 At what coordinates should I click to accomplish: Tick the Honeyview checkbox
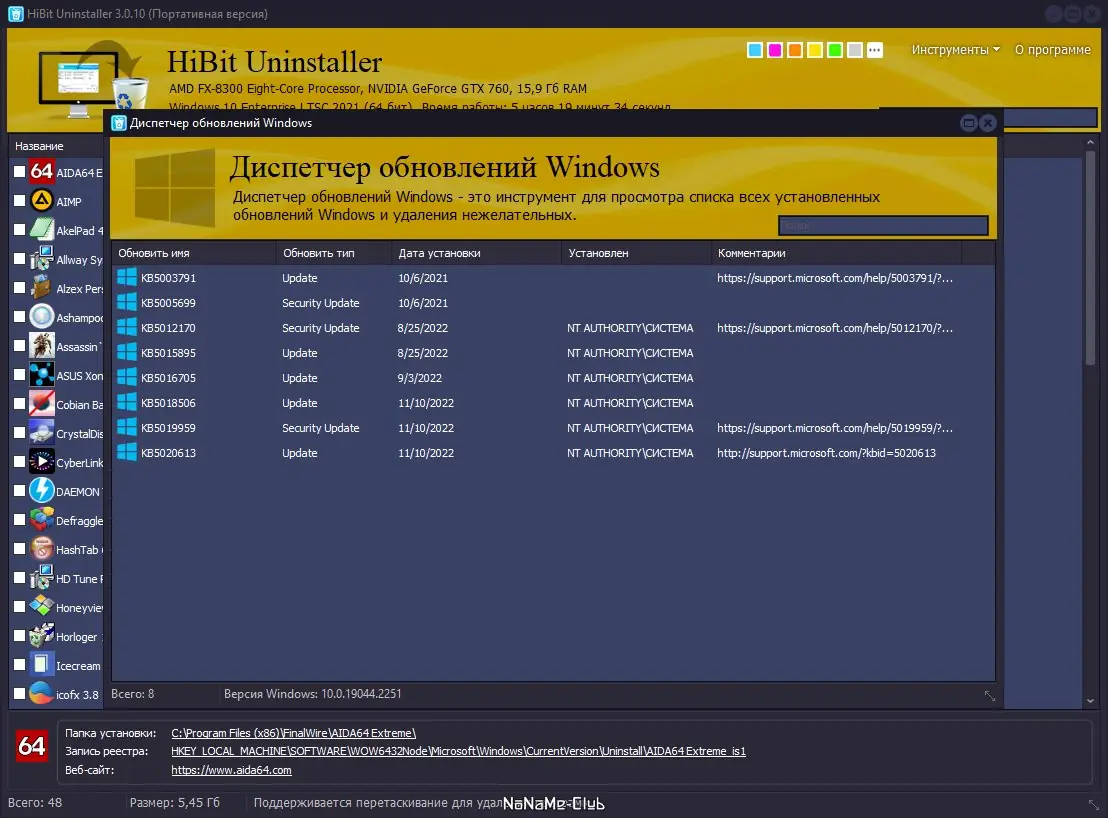coord(20,606)
